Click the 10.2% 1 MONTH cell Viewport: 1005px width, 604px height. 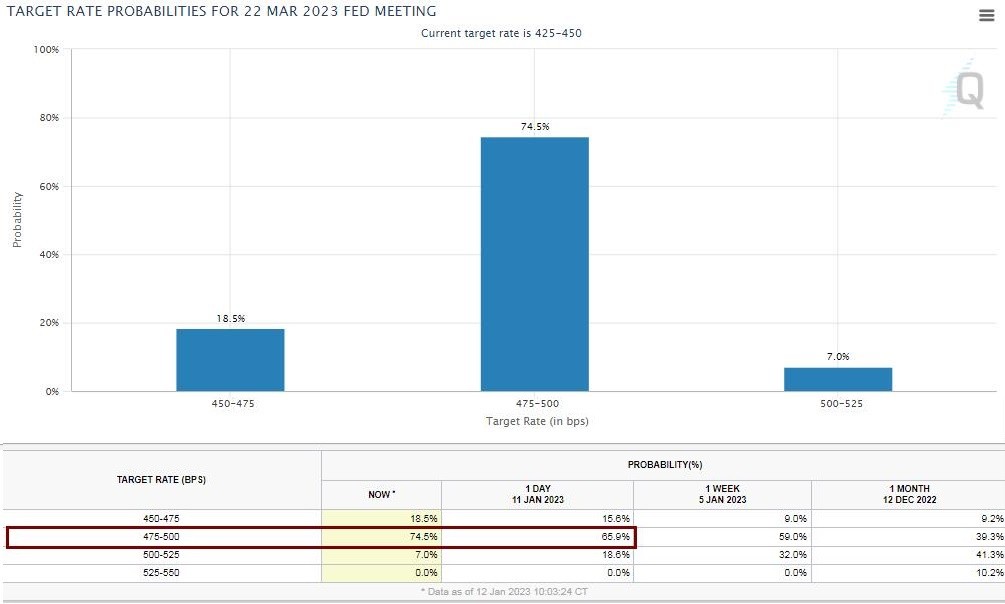pyautogui.click(x=909, y=573)
